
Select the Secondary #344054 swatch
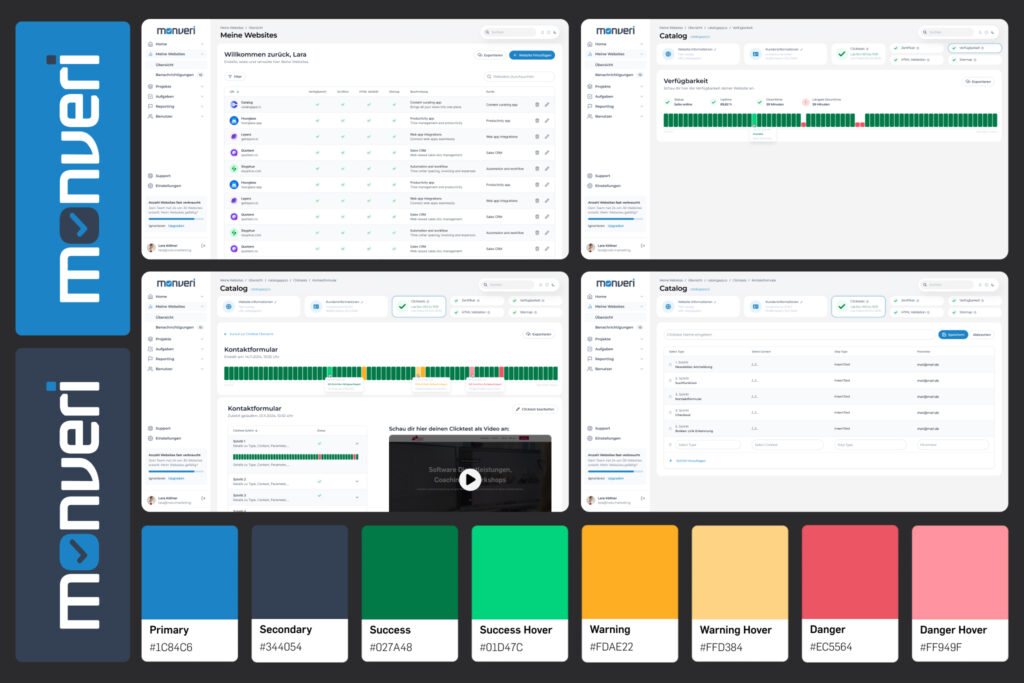(300, 594)
